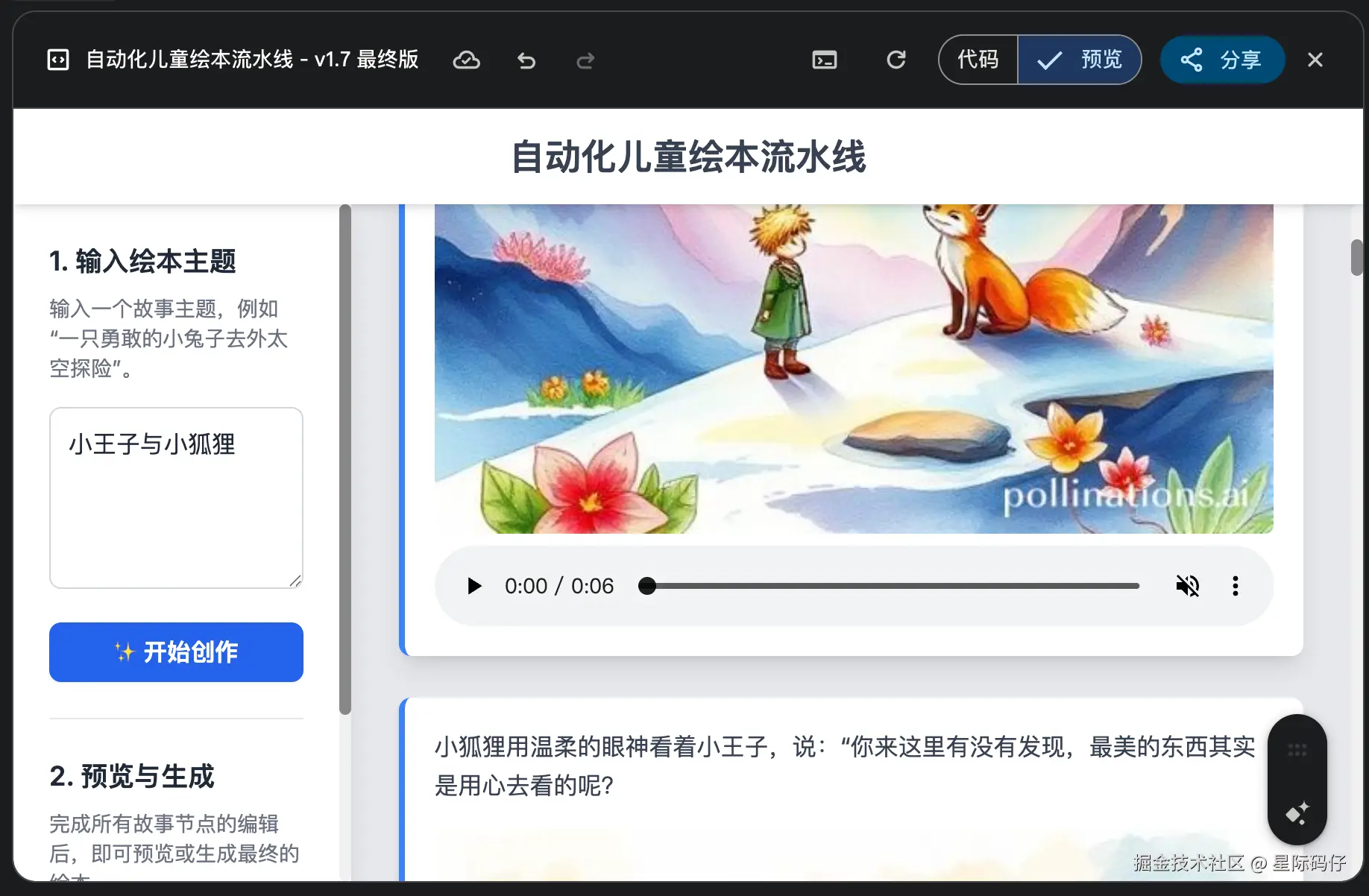Click the audio progress slider knob
This screenshot has height=896, width=1369.
pos(647,586)
